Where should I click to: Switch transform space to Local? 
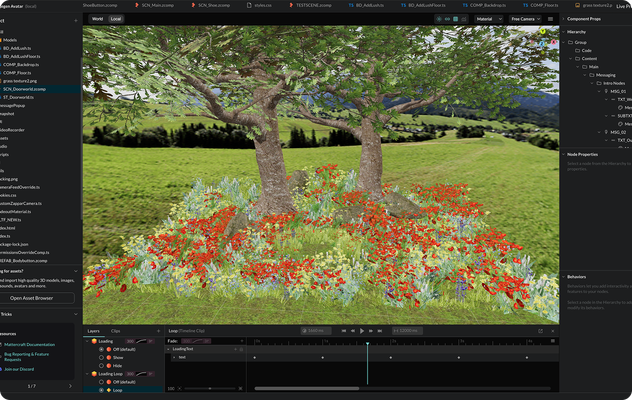click(116, 19)
